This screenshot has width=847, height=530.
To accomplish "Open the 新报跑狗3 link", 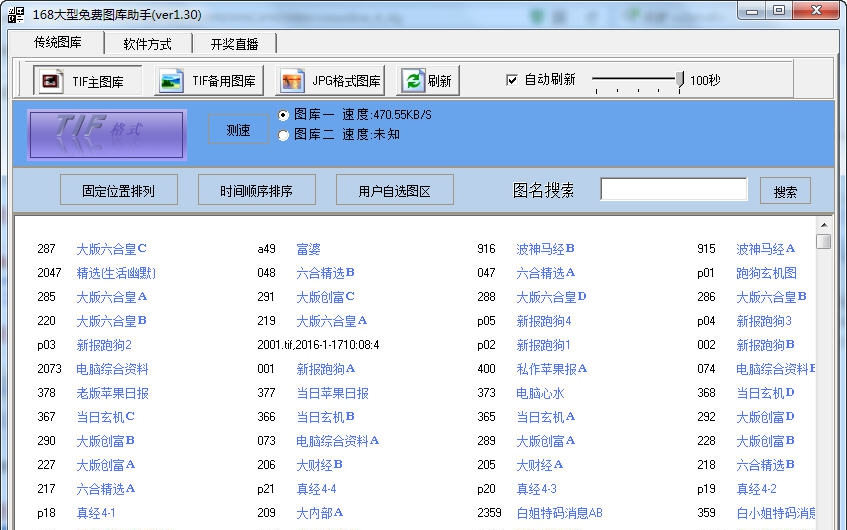I will click(x=764, y=321).
